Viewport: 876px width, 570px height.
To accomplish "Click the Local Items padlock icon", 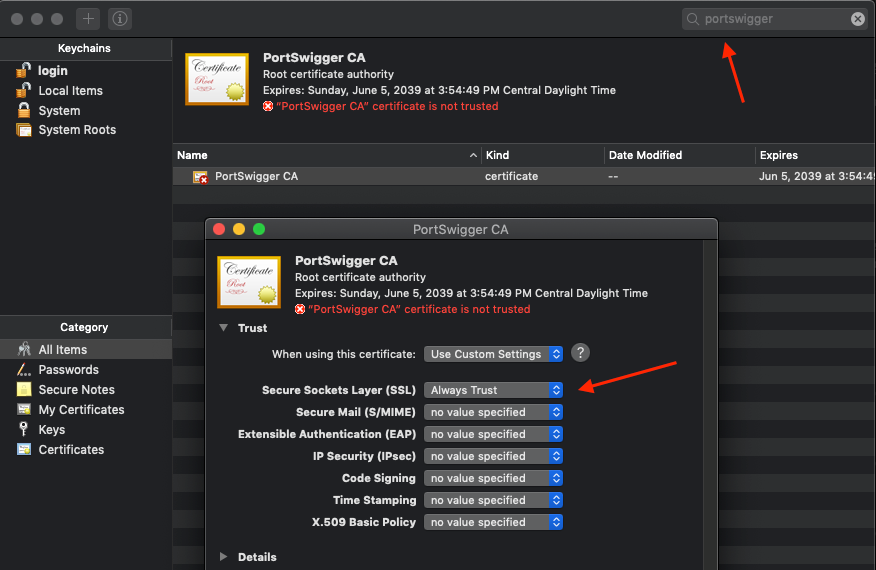I will (x=23, y=90).
